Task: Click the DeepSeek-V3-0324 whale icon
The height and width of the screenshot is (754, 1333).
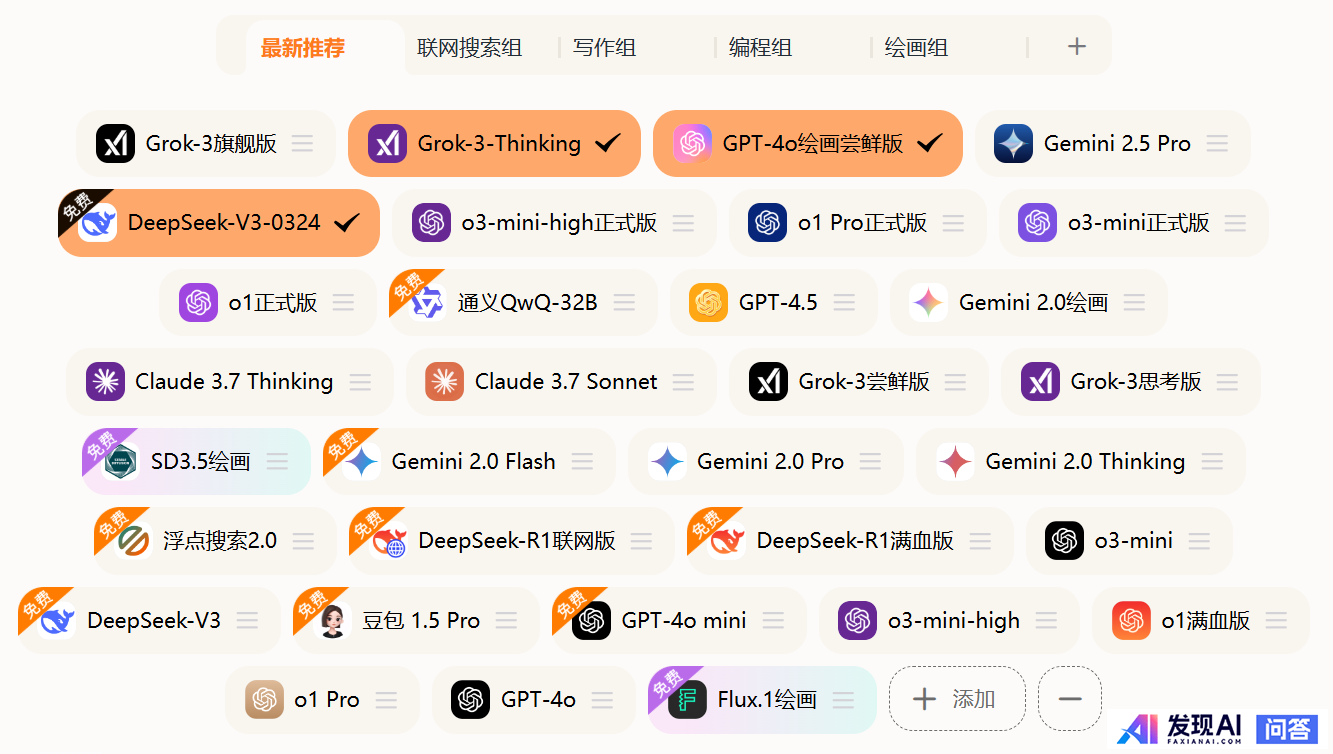Action: (98, 223)
